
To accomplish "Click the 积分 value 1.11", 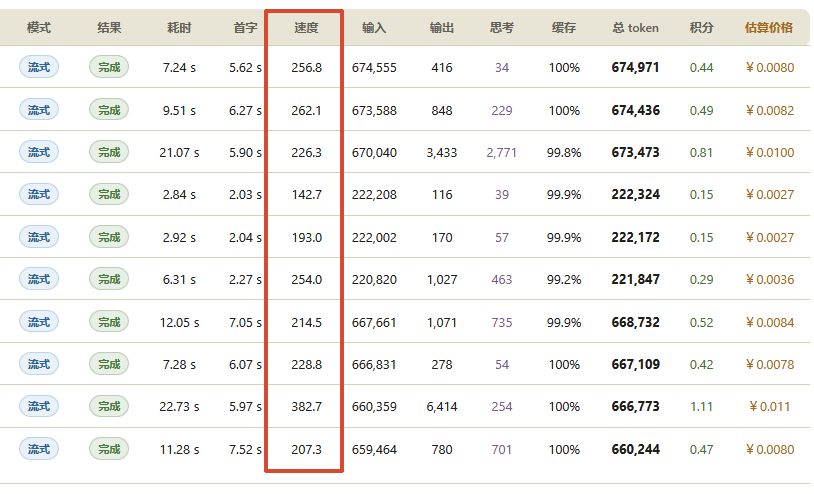I will click(x=701, y=406).
